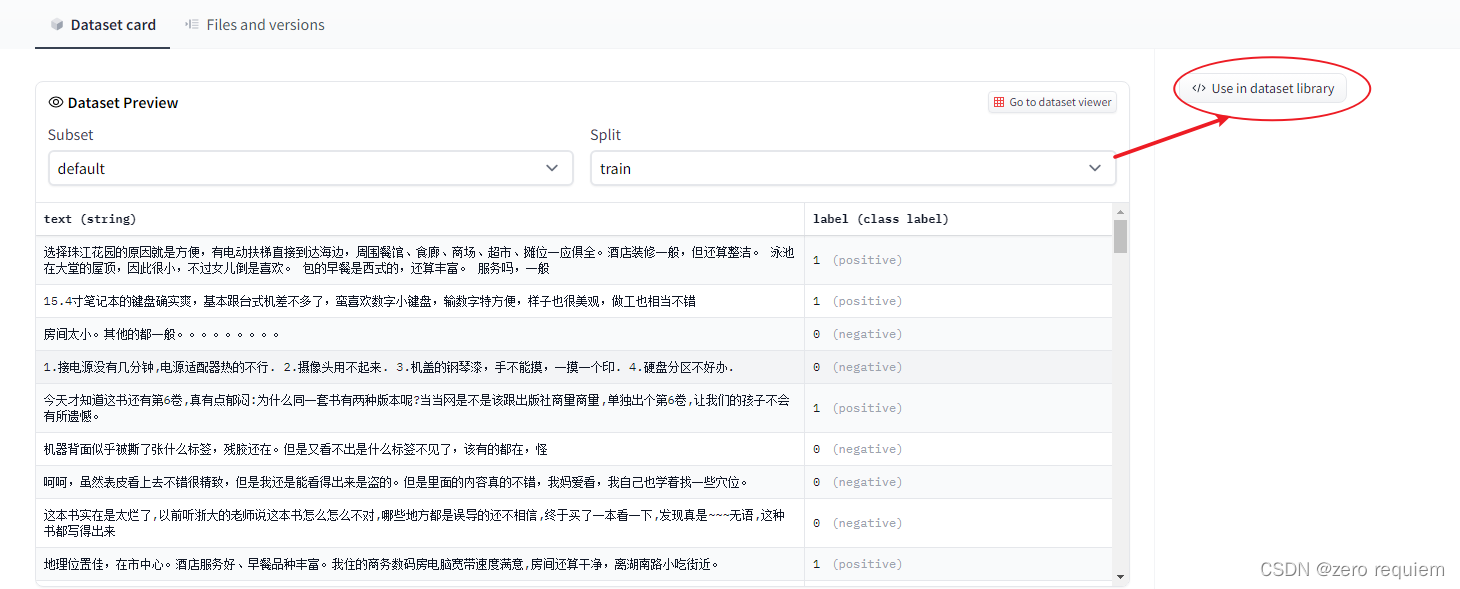The image size is (1460, 589).
Task: Click the label (class label) column header
Action: 958,219
